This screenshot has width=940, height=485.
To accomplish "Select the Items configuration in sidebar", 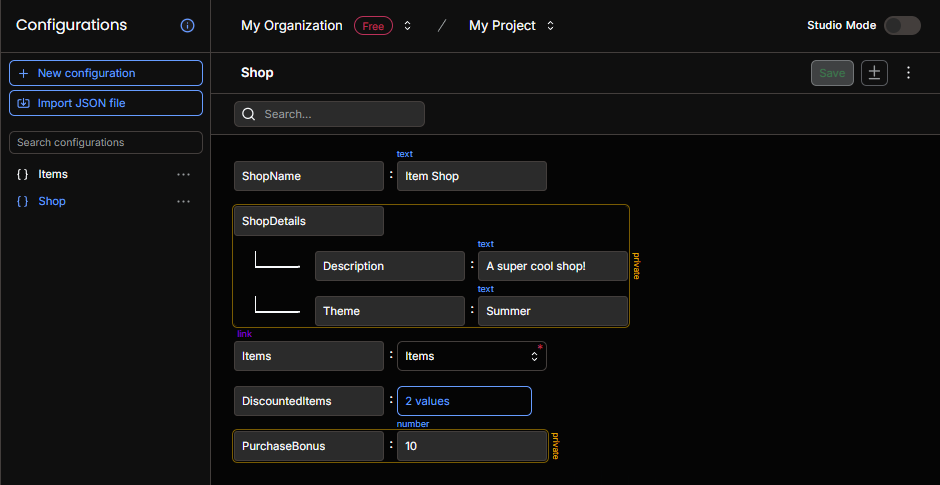I will (x=53, y=174).
